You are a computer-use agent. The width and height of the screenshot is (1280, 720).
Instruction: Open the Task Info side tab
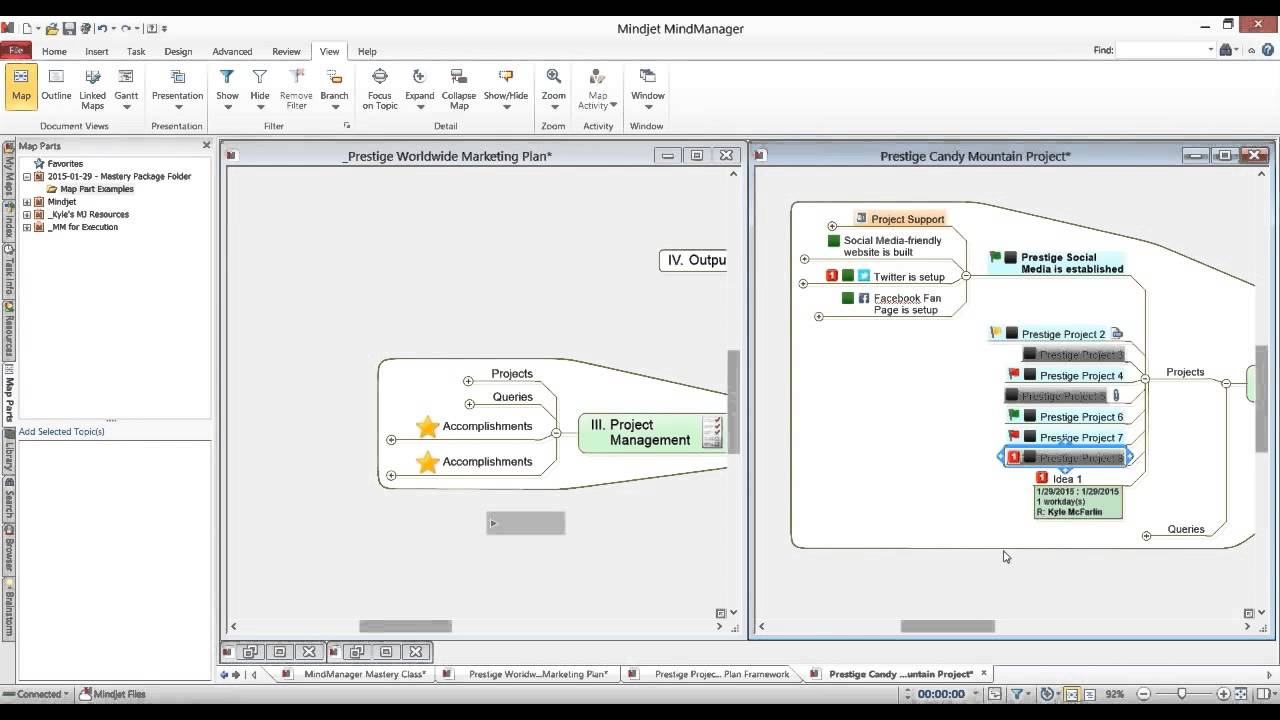[x=8, y=269]
